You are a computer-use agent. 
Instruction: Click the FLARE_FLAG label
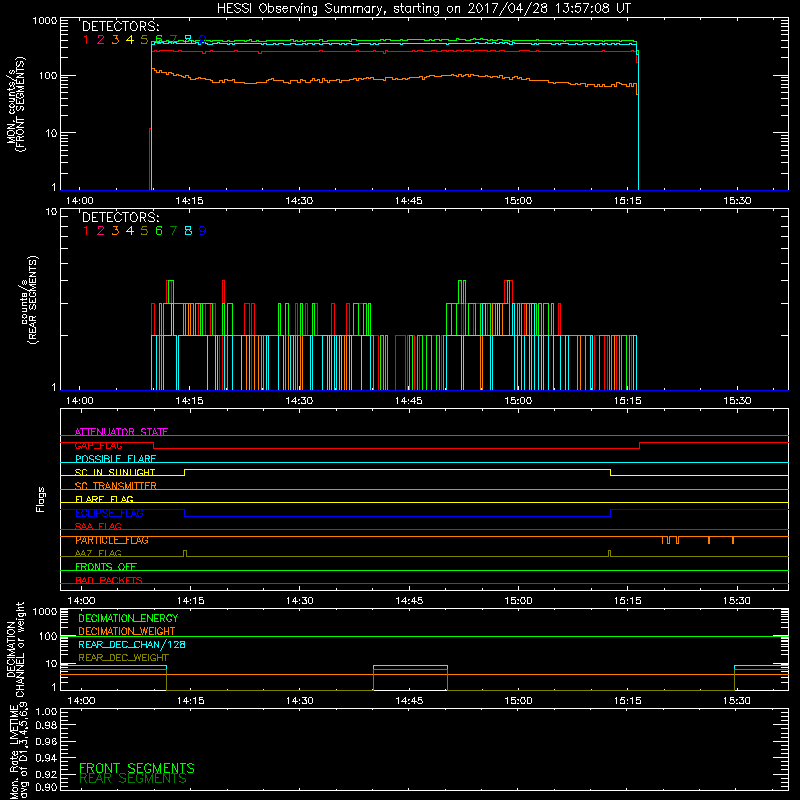pos(104,499)
